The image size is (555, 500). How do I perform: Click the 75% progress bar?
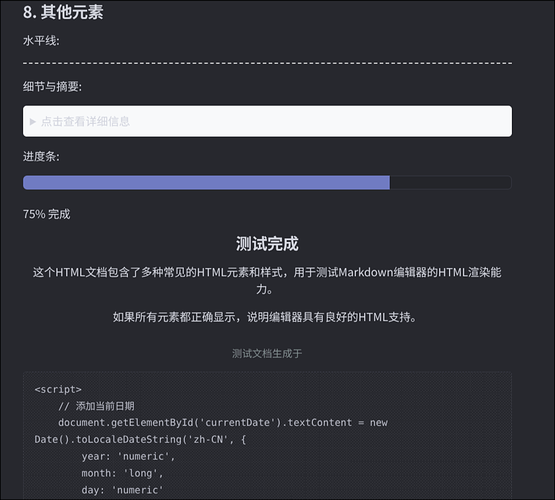tap(267, 183)
